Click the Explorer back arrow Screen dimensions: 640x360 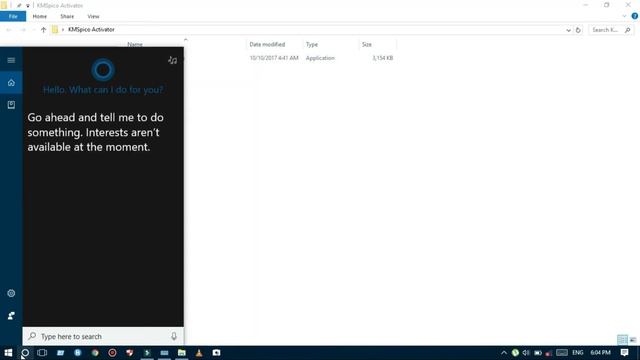click(9, 30)
